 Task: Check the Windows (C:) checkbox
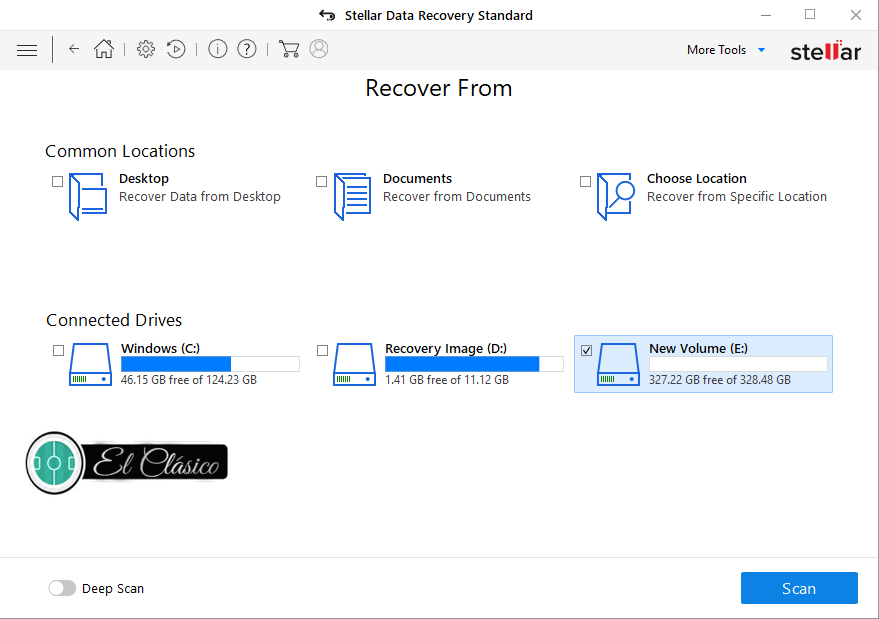point(58,350)
